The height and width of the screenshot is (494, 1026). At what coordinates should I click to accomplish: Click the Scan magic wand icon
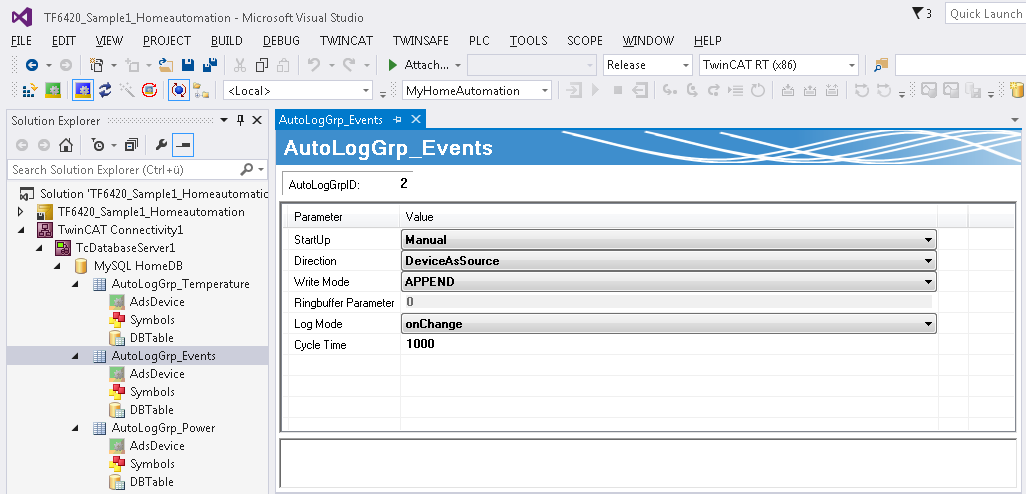[x=127, y=90]
